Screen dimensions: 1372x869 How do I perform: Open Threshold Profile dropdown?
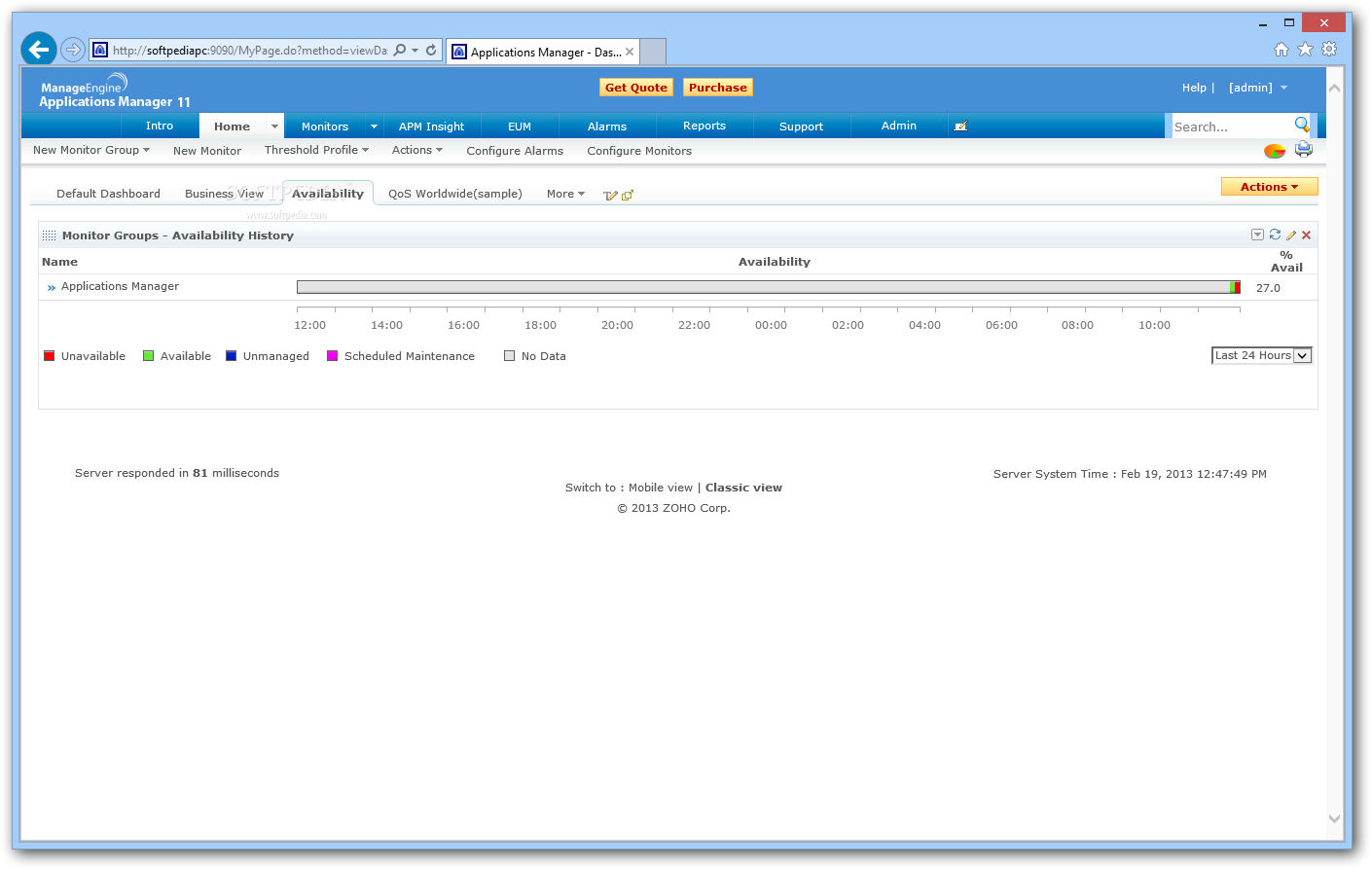click(316, 150)
